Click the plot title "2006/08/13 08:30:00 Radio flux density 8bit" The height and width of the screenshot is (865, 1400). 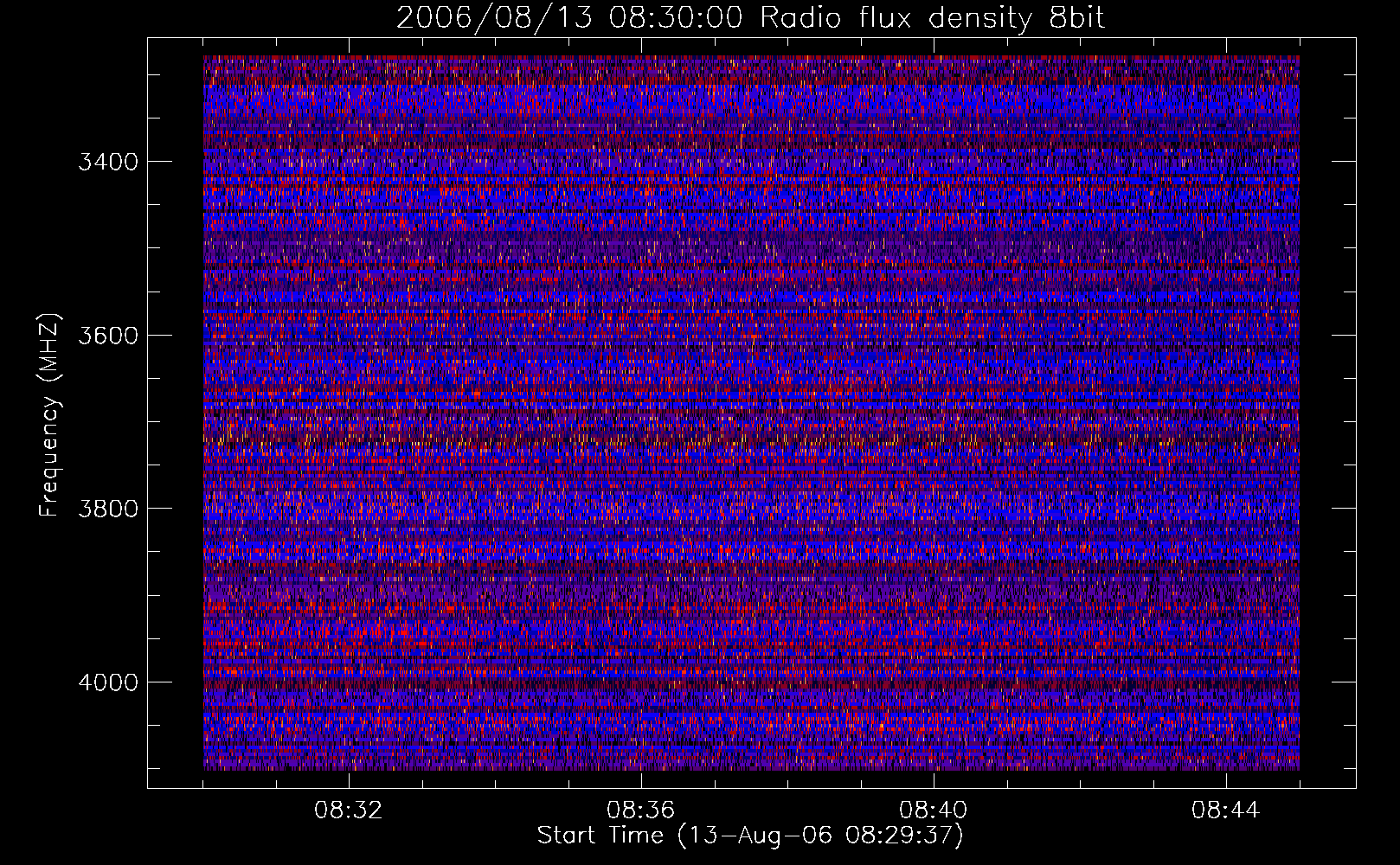[x=750, y=18]
